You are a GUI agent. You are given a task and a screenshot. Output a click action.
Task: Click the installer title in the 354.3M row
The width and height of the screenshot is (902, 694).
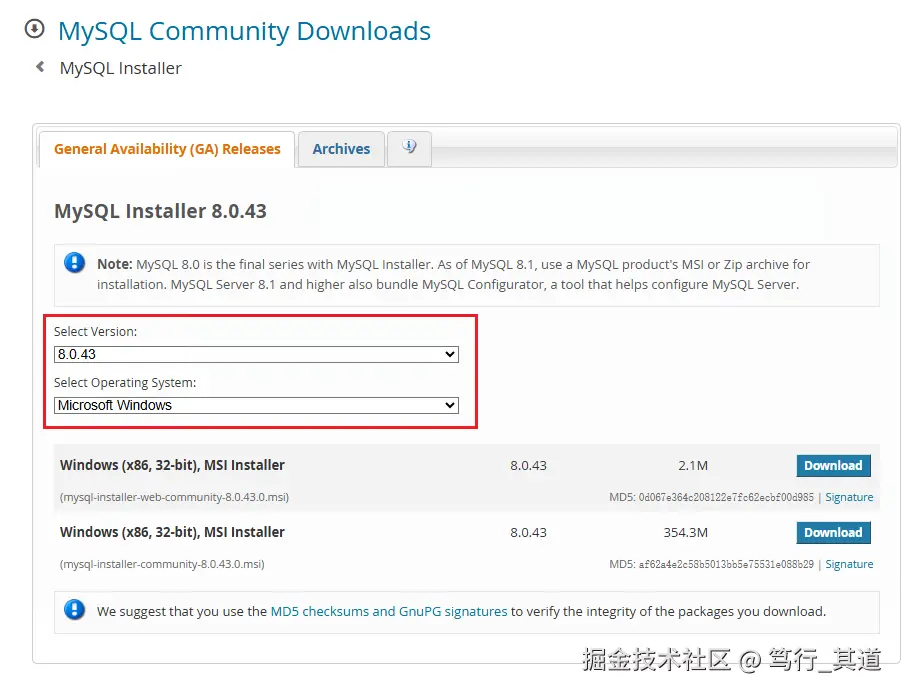click(x=172, y=532)
